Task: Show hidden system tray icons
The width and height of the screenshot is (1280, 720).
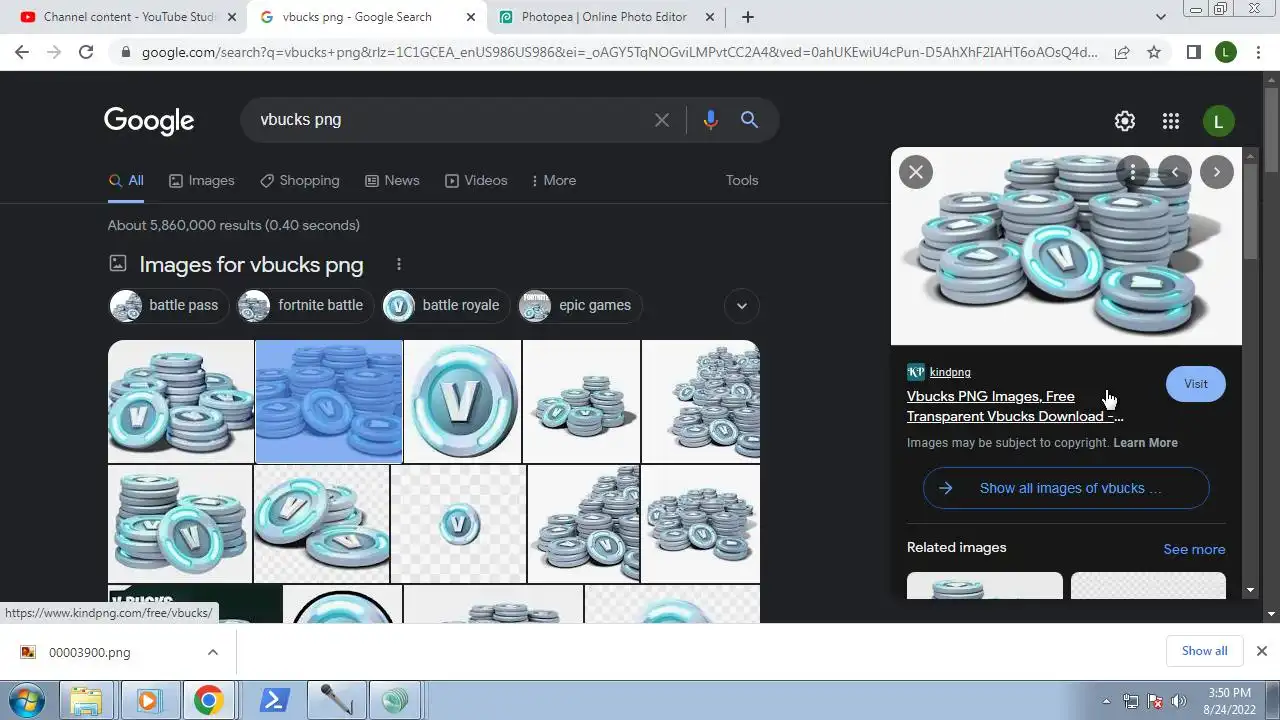Action: pyautogui.click(x=1106, y=701)
